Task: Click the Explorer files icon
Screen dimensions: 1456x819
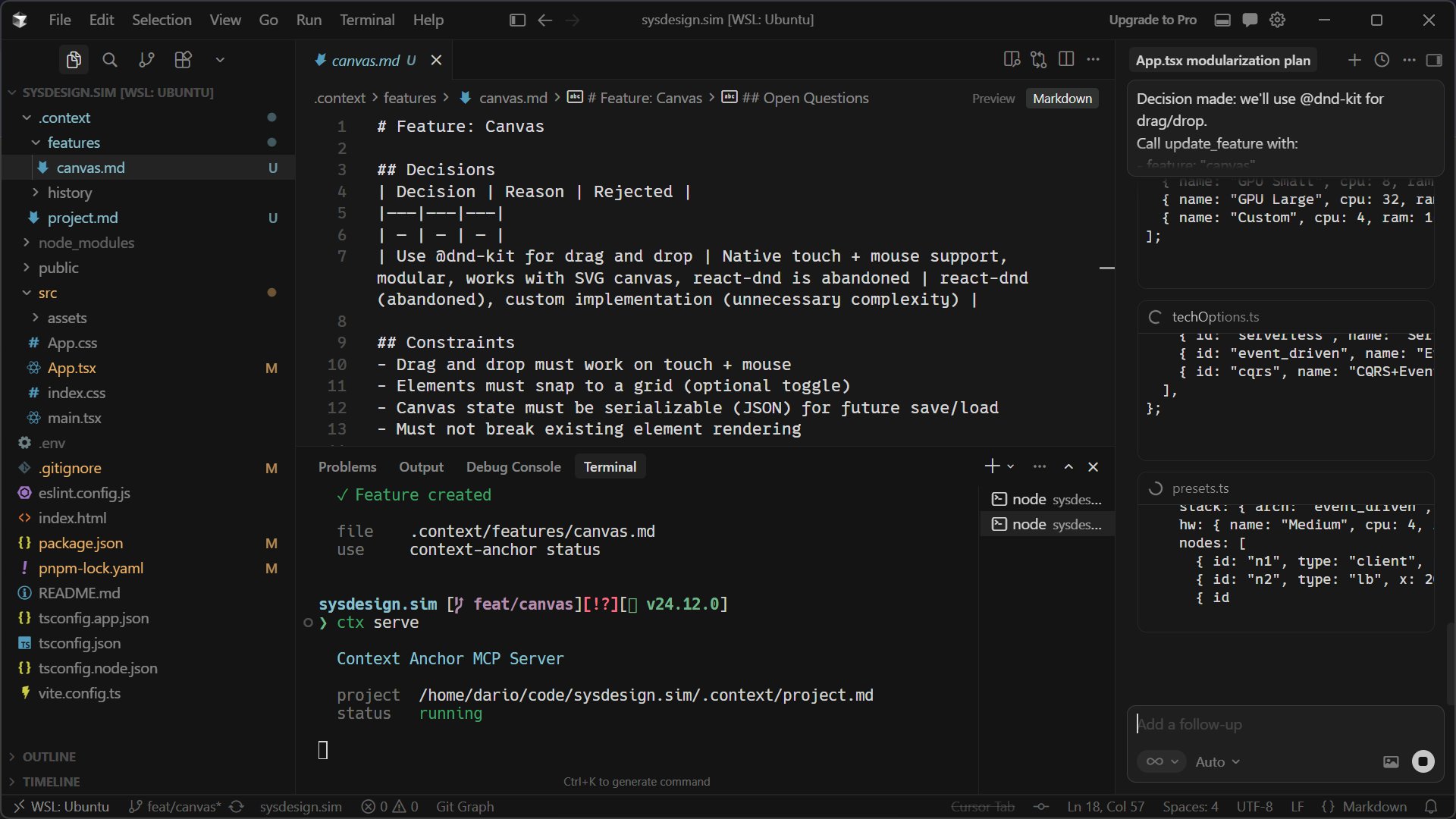Action: click(74, 60)
